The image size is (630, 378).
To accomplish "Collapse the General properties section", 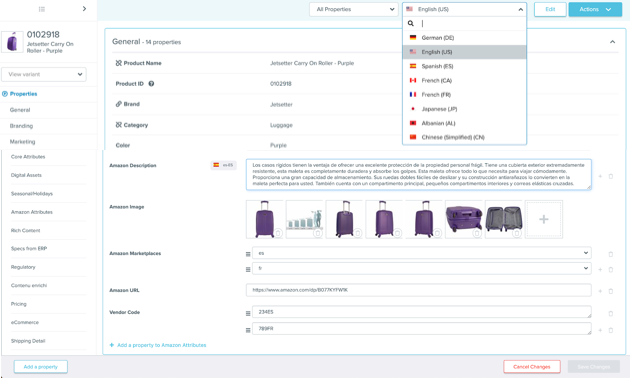I will pos(612,42).
